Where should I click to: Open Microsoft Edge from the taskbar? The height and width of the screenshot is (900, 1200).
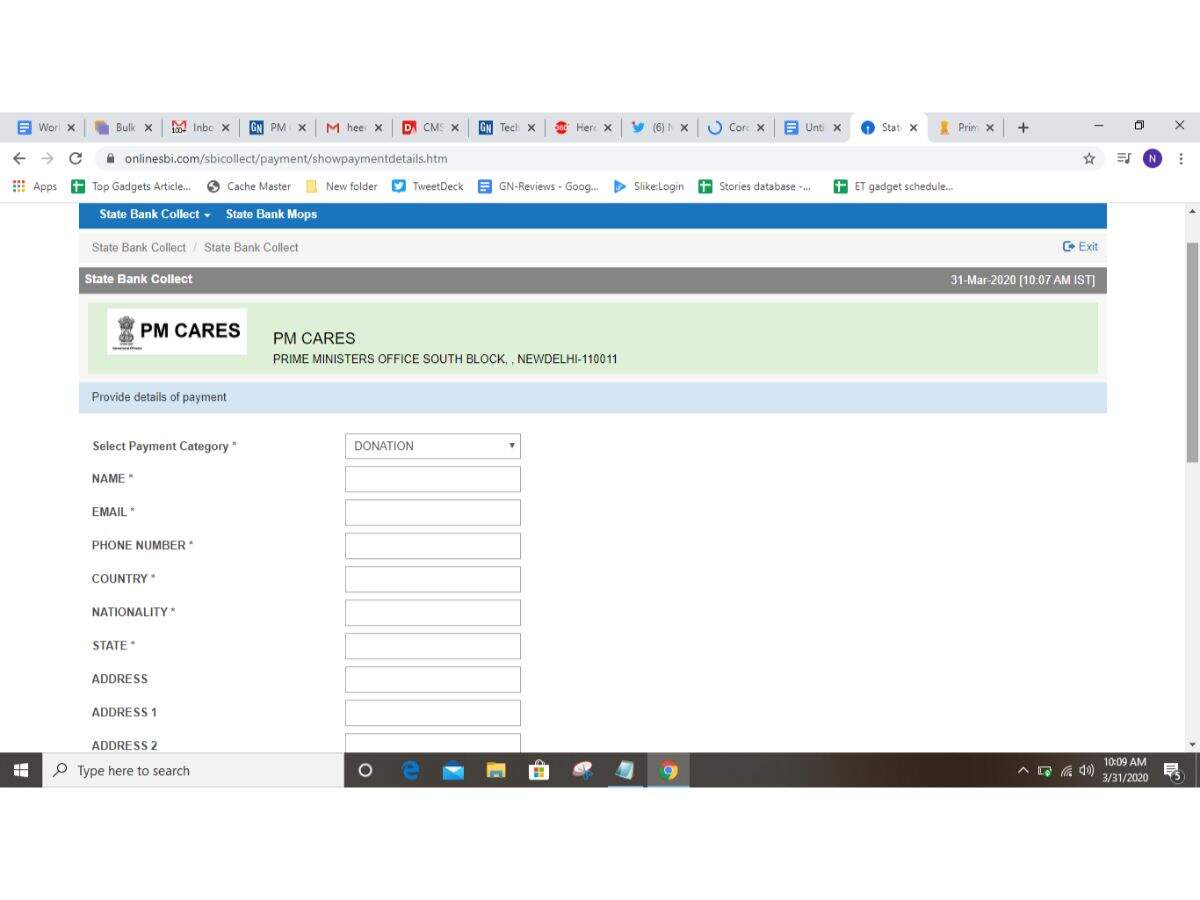(x=410, y=770)
